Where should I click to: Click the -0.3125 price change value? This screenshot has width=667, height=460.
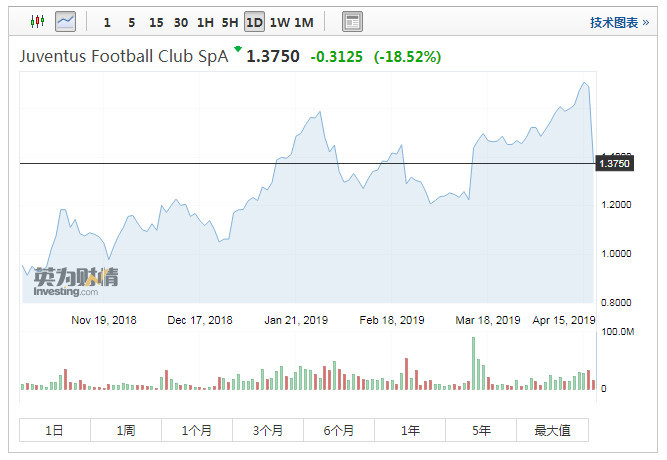pyautogui.click(x=336, y=57)
